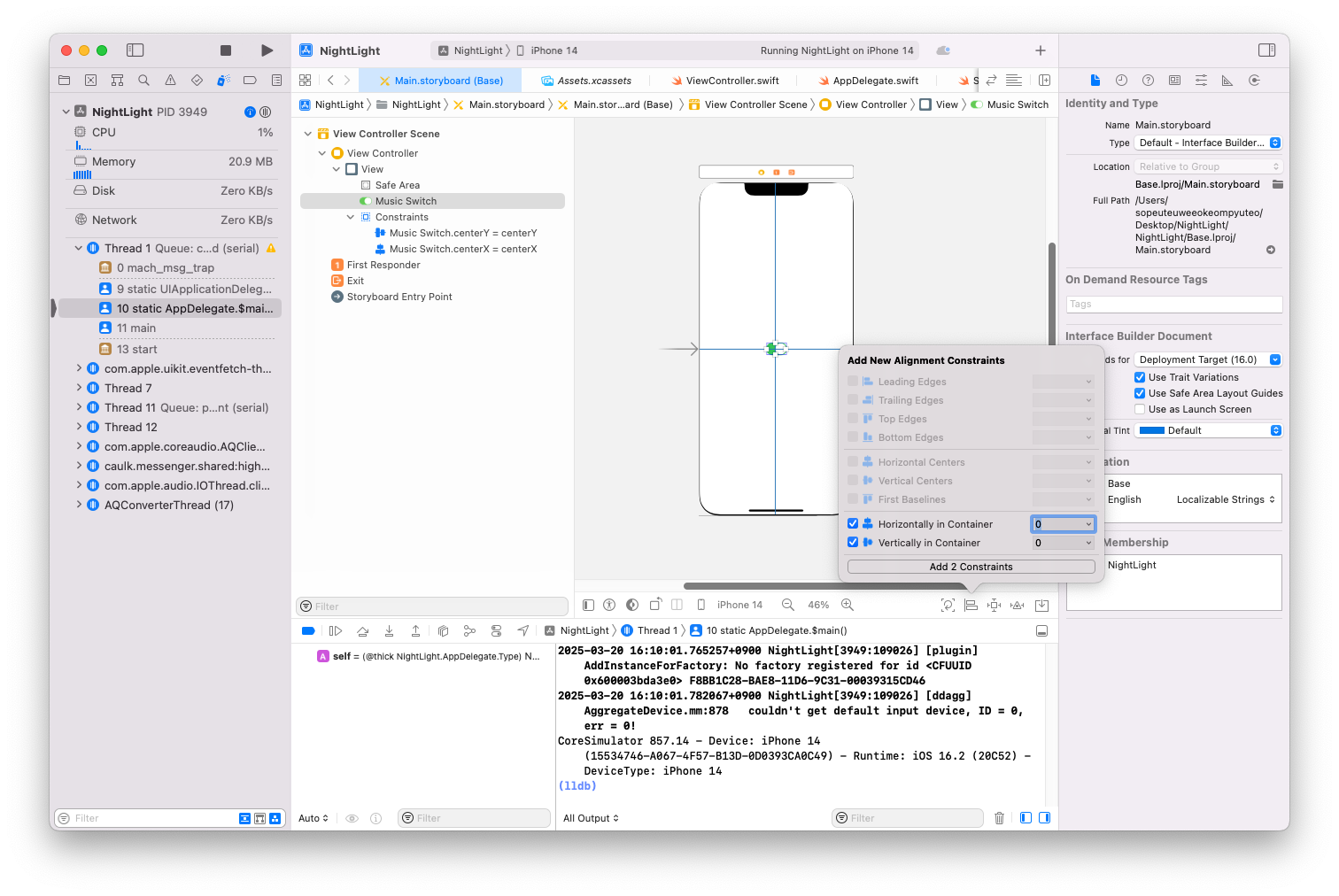Screen dimensions: 1339x896
Task: Open the Type Default Interface Builder dropdown
Action: (x=1208, y=143)
